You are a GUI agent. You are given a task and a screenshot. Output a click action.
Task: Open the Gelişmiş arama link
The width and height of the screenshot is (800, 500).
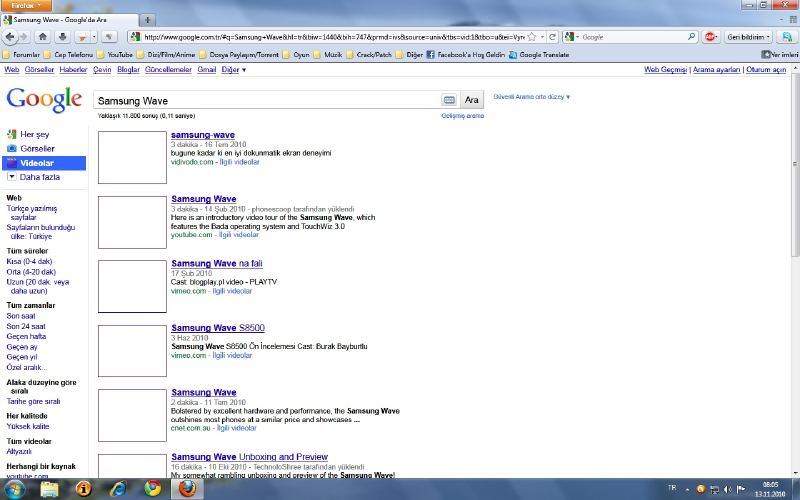pos(462,116)
